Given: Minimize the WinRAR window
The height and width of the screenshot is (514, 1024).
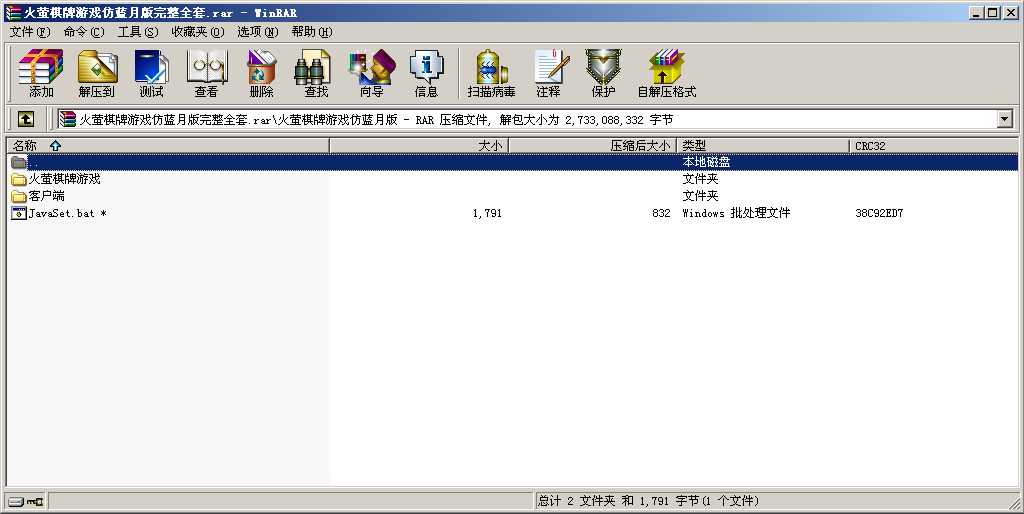Looking at the screenshot, I should (976, 12).
